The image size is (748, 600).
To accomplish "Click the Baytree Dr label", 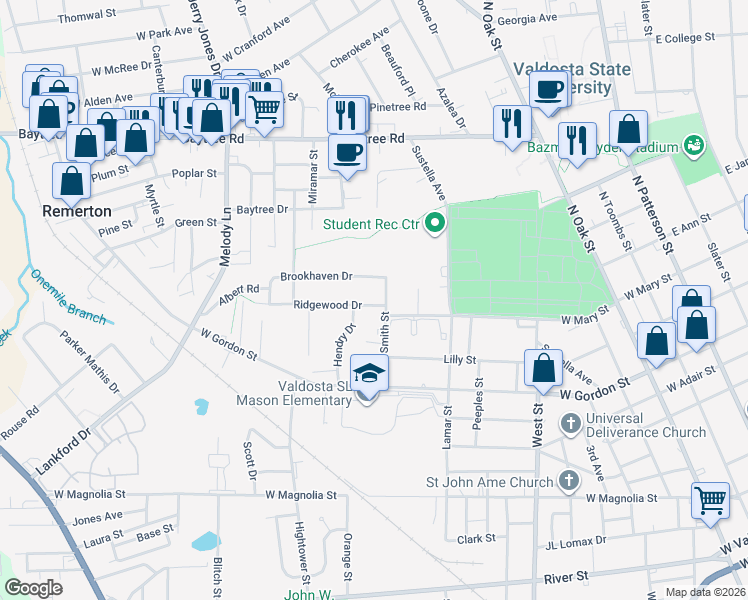I will click(x=262, y=209).
